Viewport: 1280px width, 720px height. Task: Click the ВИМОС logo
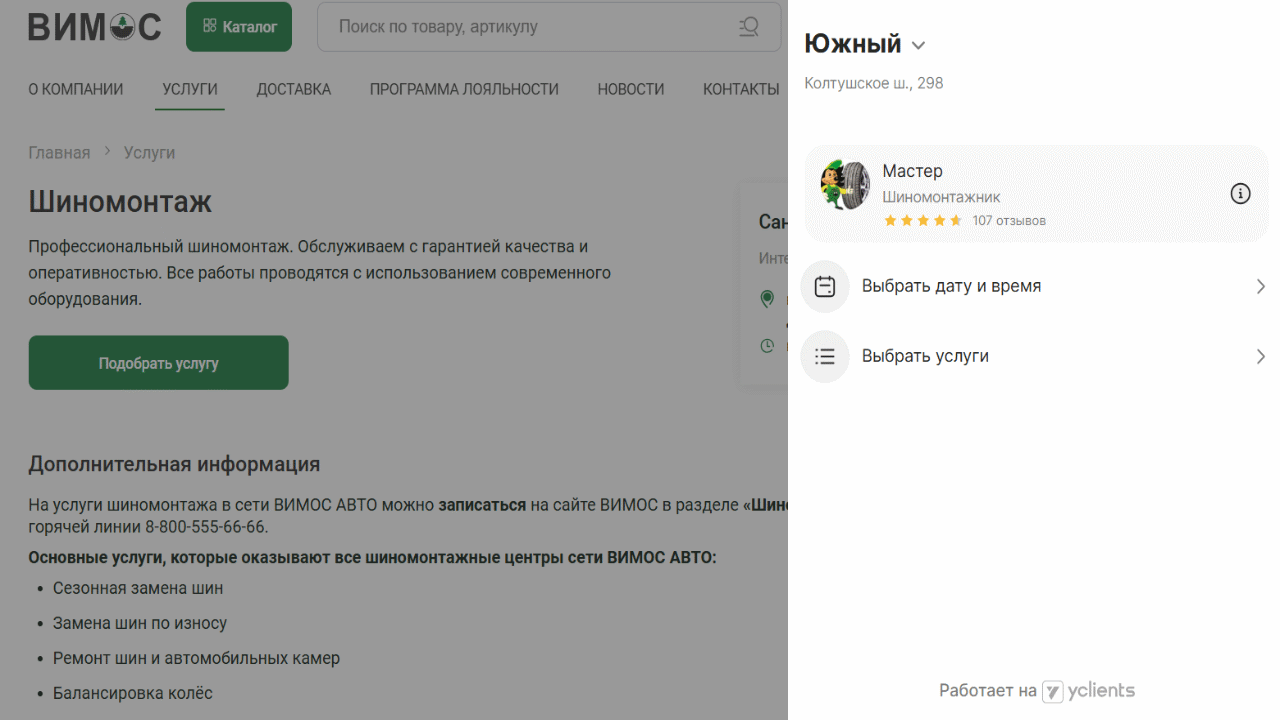[94, 27]
